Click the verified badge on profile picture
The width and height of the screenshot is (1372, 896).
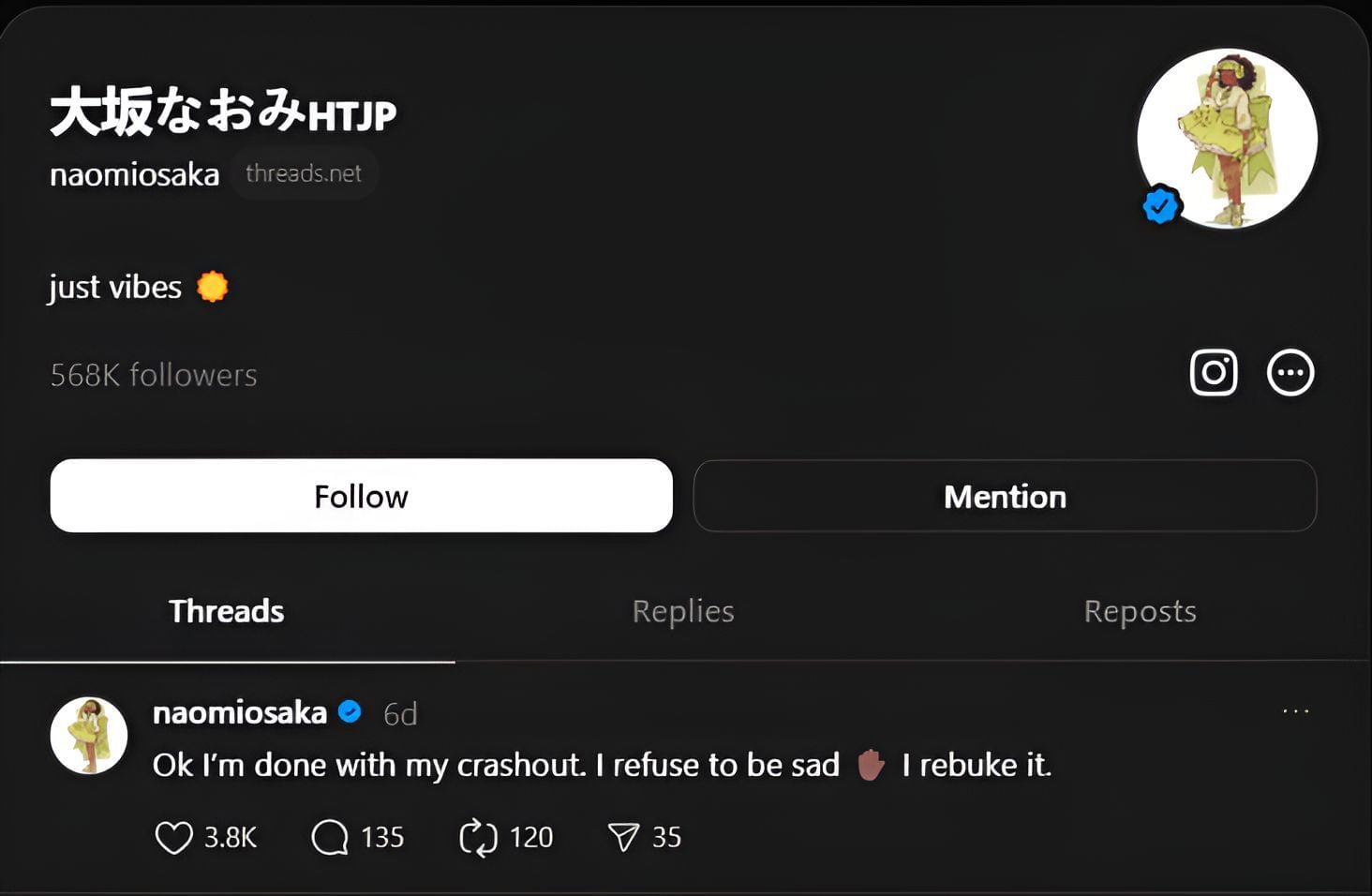coord(1160,205)
